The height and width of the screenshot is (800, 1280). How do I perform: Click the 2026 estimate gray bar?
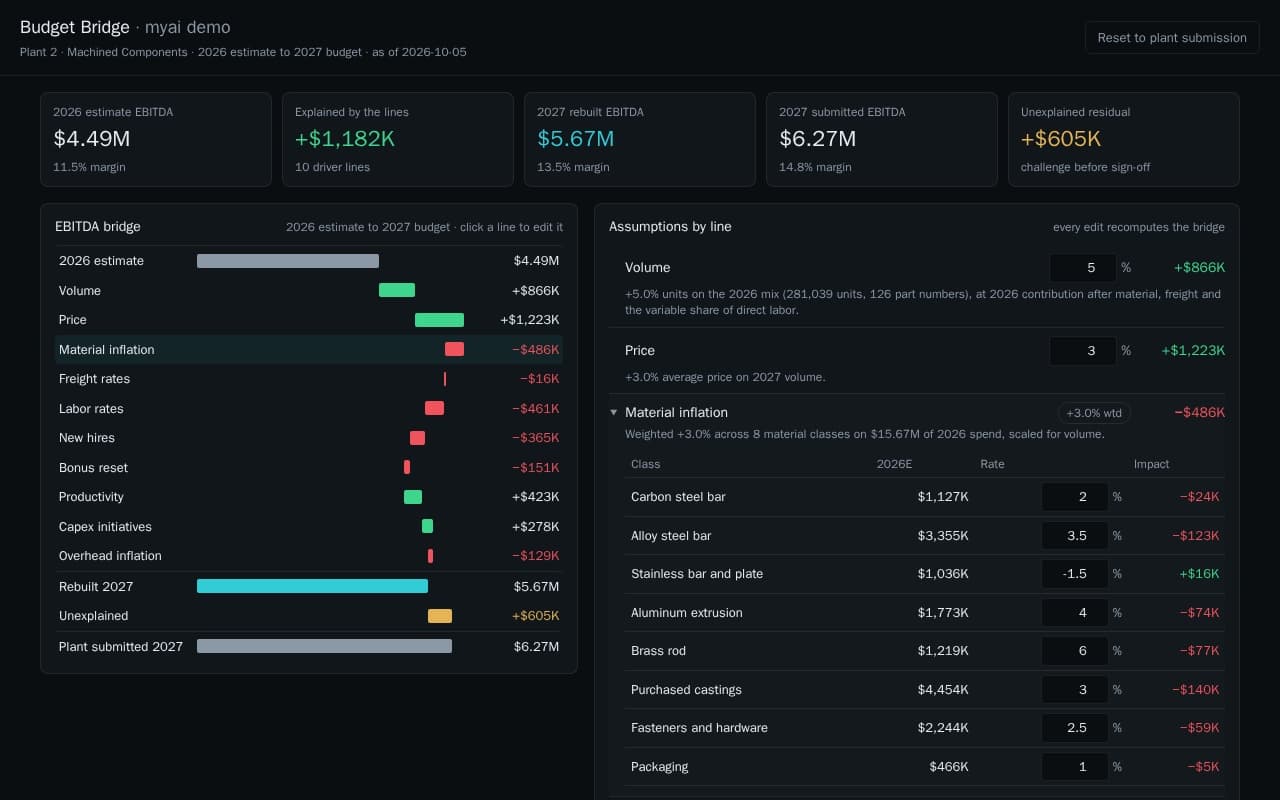pyautogui.click(x=288, y=261)
